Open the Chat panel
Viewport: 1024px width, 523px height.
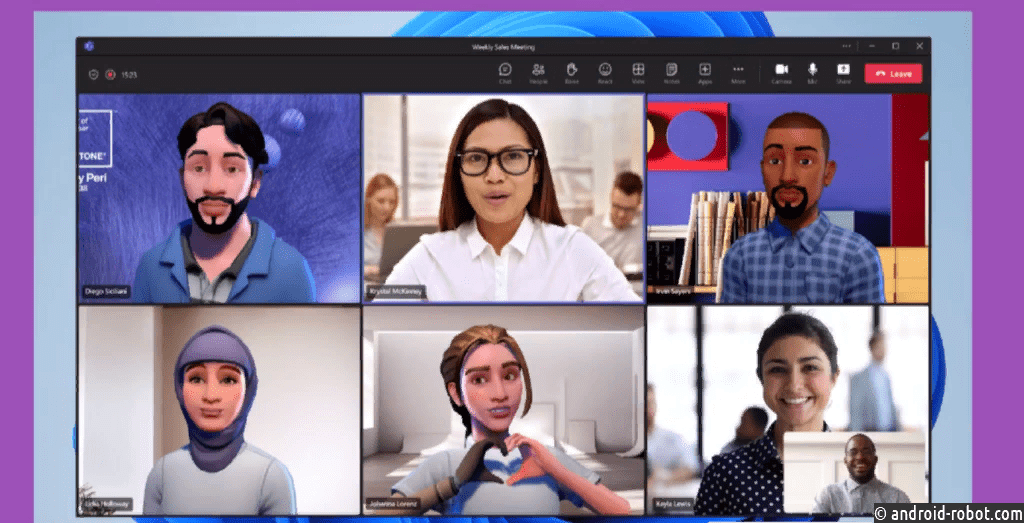point(505,73)
